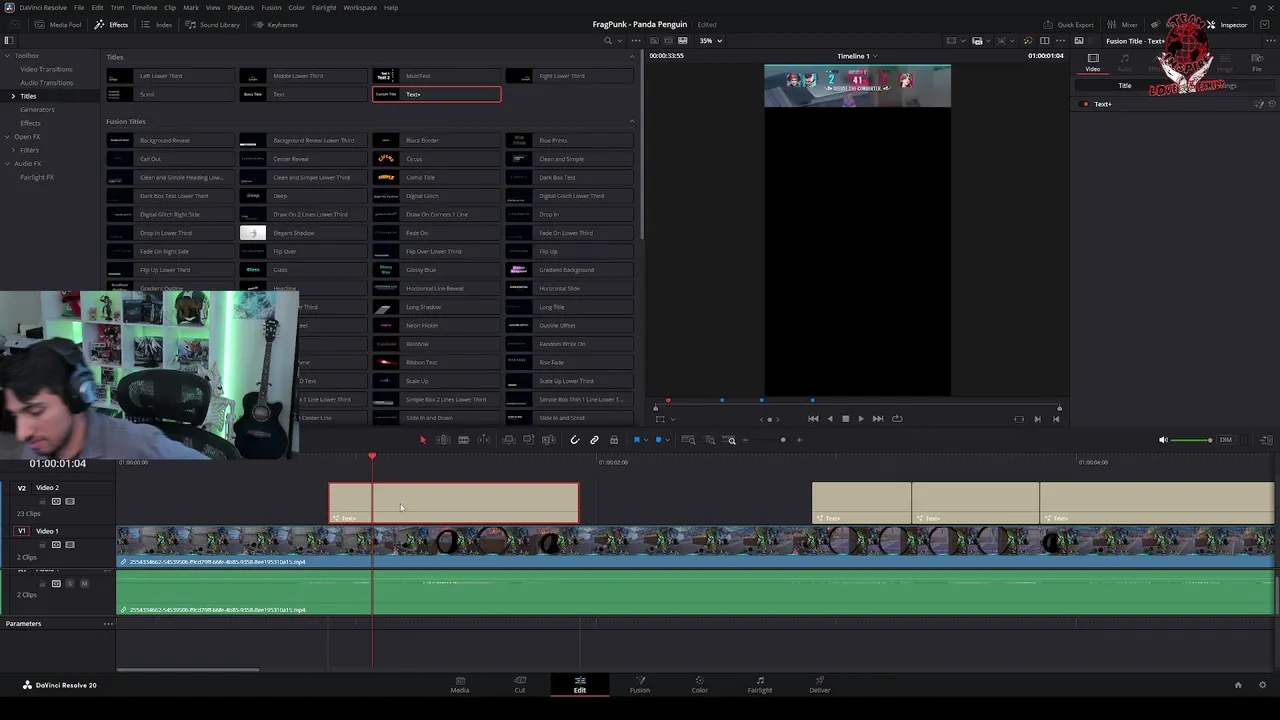The image size is (1280, 720).
Task: Expand the Titles tree item
Action: [x=13, y=96]
